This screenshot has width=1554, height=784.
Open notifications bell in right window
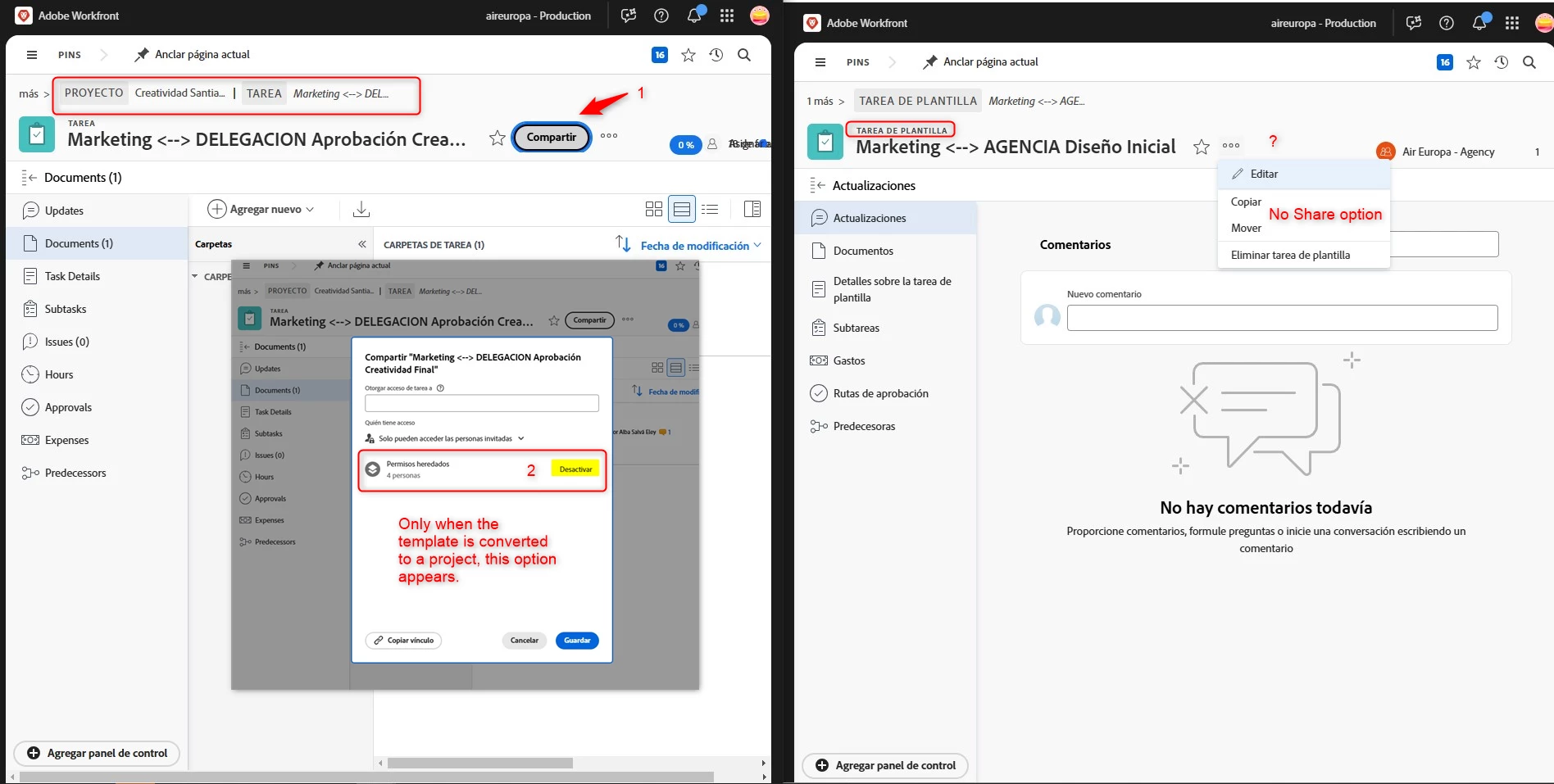1479,23
